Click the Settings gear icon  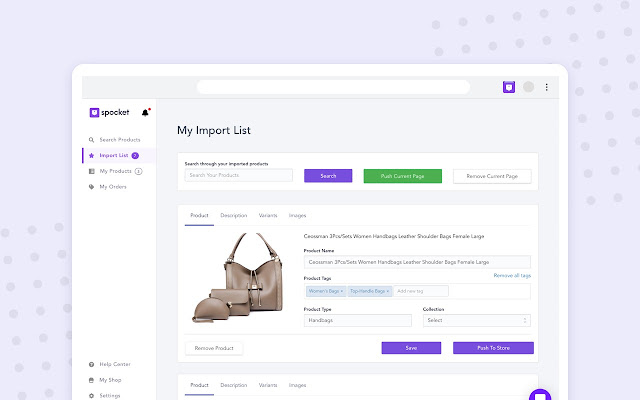[91, 396]
